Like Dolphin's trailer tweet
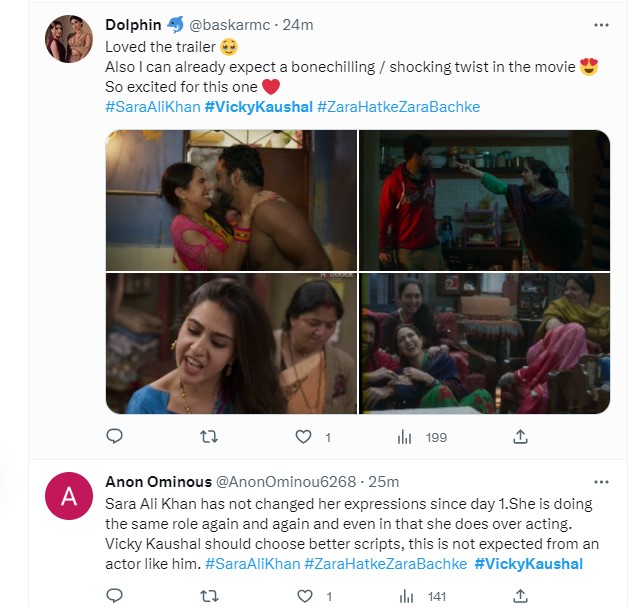 point(306,436)
